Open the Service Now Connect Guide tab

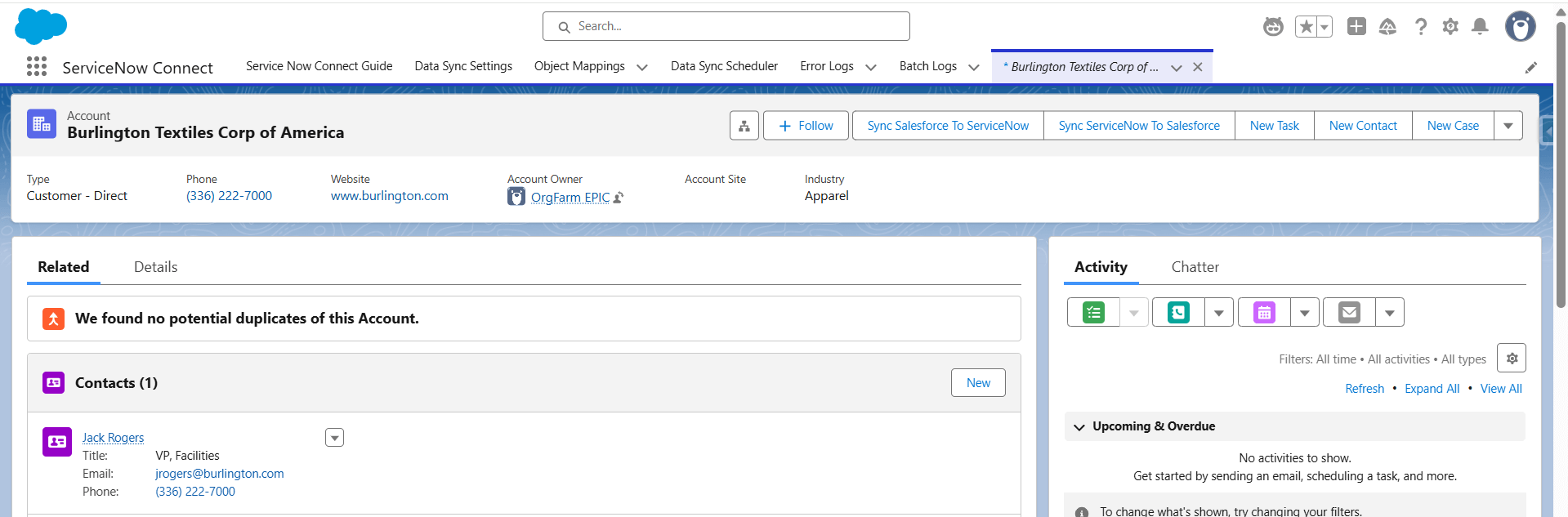click(x=319, y=66)
